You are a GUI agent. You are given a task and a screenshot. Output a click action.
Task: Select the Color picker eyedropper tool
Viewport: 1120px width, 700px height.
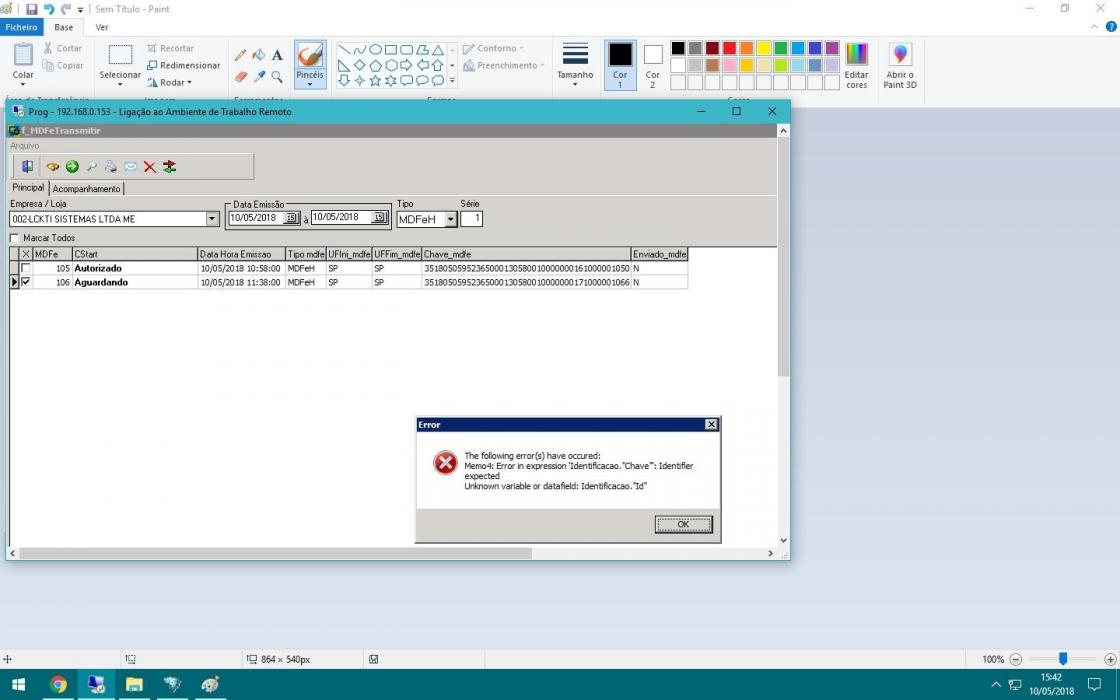(259, 76)
